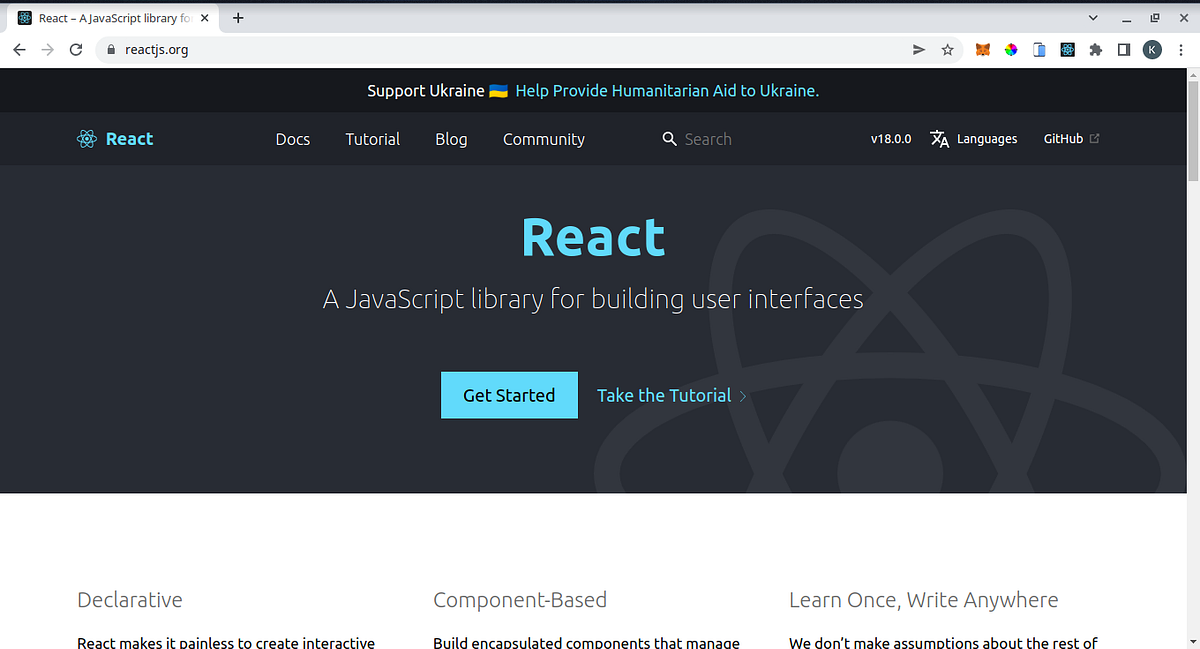Viewport: 1200px width, 649px height.
Task: Click the Learn Once, Write Anywhere heading
Action: (923, 600)
